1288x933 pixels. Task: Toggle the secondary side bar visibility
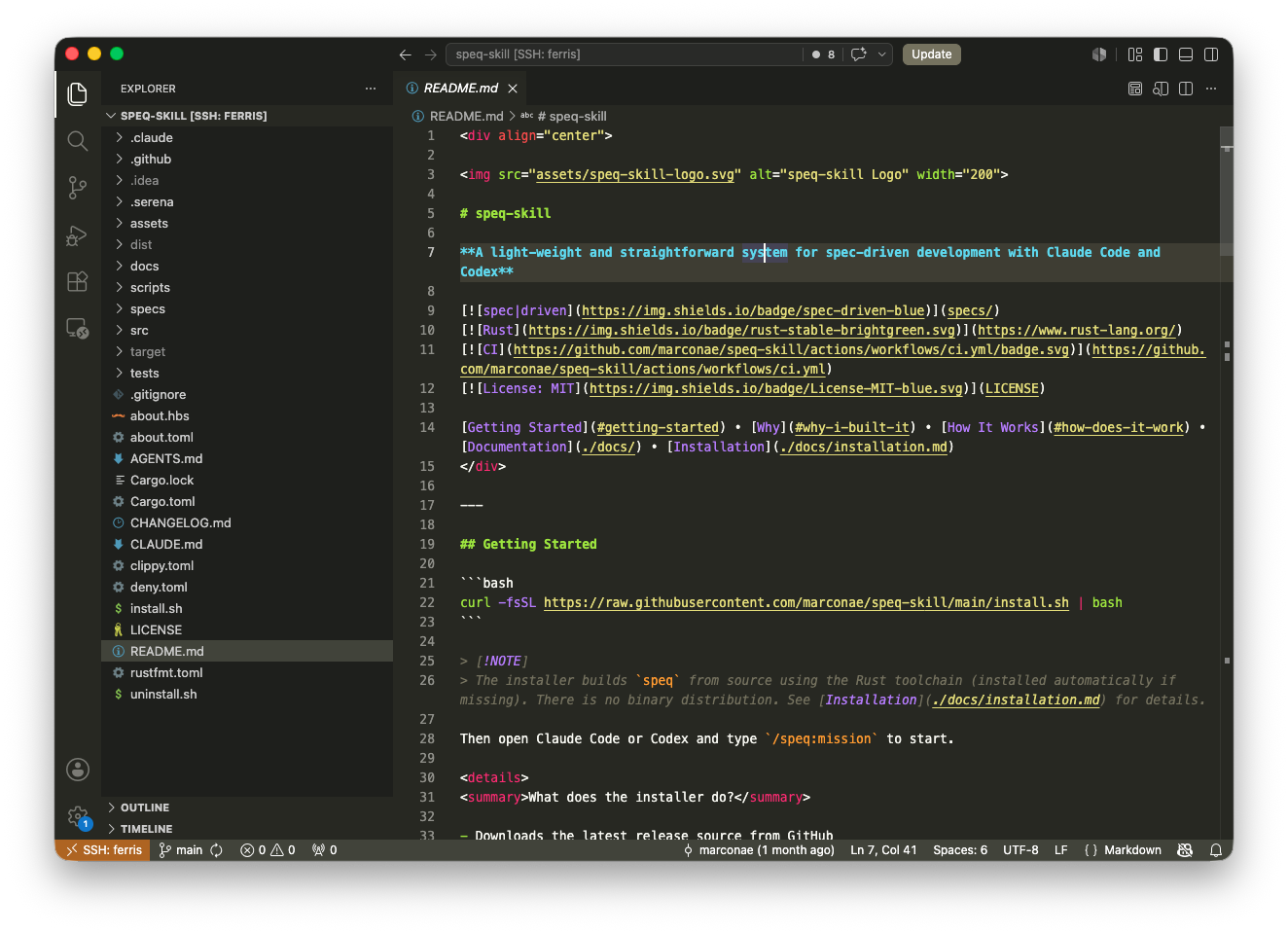(x=1211, y=54)
